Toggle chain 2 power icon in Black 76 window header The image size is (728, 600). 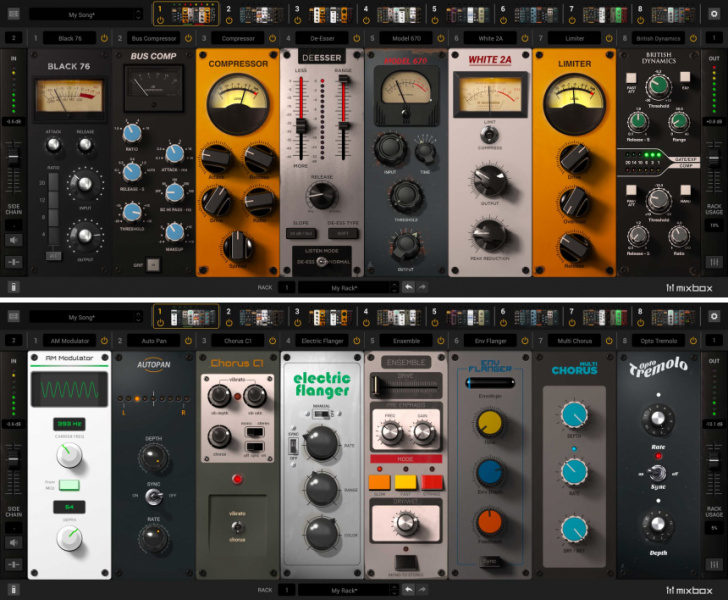(229, 20)
